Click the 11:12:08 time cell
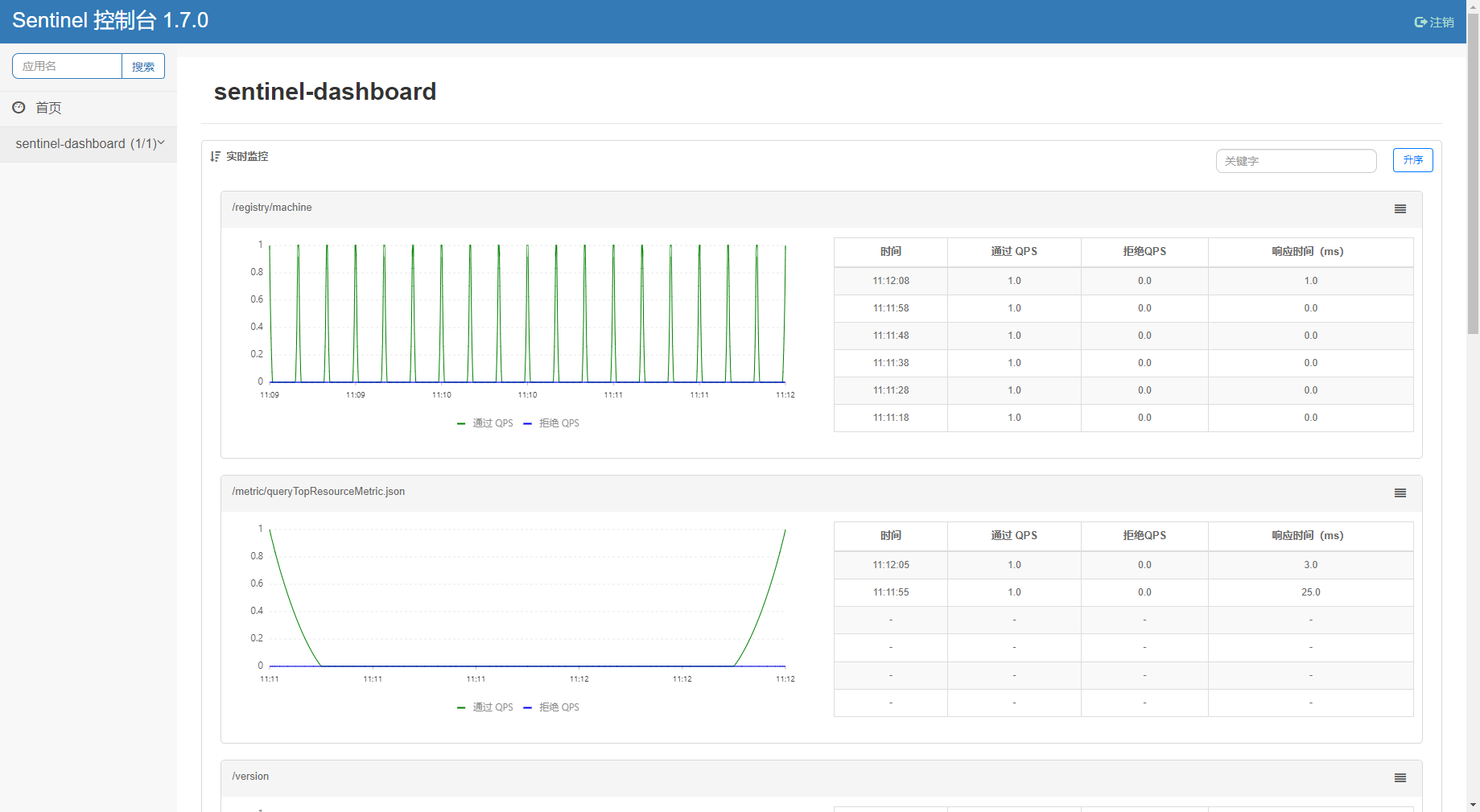The image size is (1480, 812). tap(891, 281)
